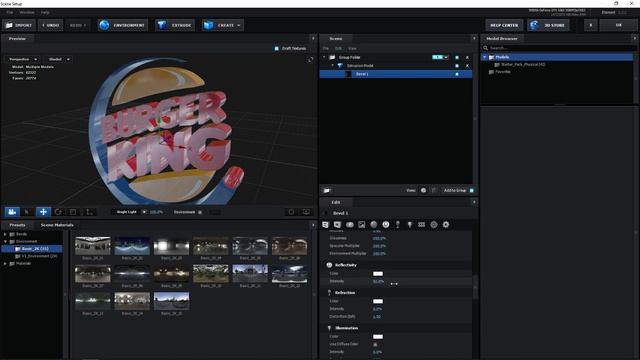Jump to reflectivity icon in Edit toolbar

click(386, 224)
